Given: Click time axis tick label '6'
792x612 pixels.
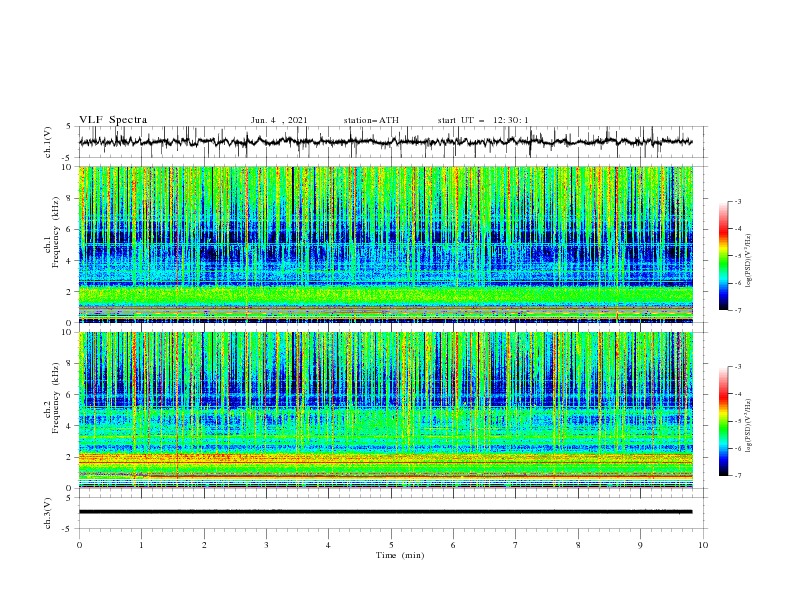Looking at the screenshot, I should coord(453,545).
